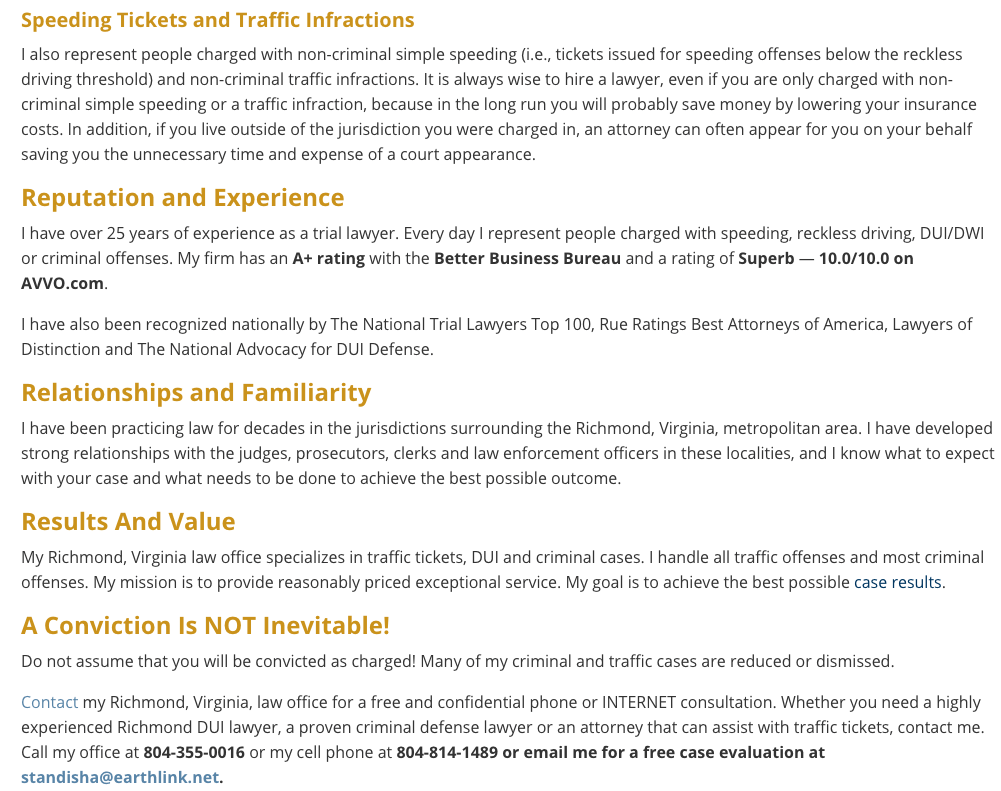This screenshot has width=1001, height=791.
Task: Click the standisha@earthlink.net email link
Action: pos(119,776)
